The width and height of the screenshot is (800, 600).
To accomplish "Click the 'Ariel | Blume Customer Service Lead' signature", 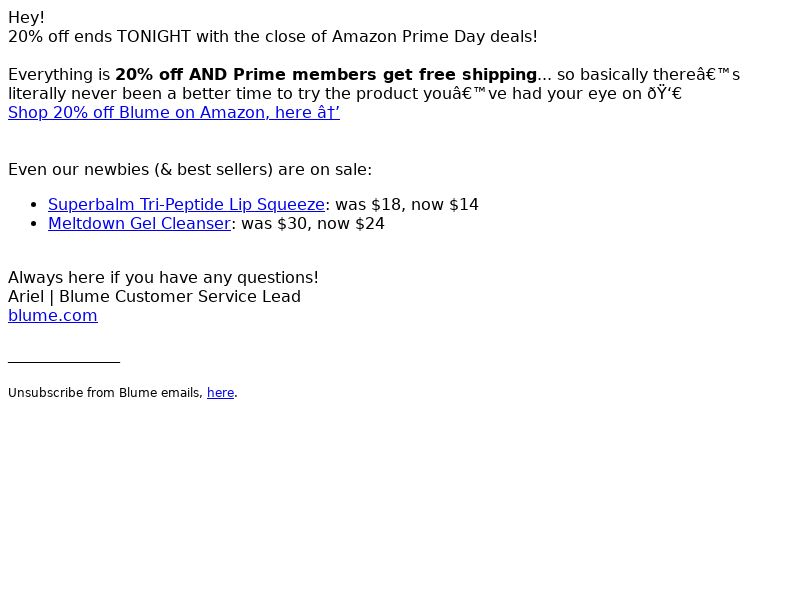I will (x=155, y=296).
